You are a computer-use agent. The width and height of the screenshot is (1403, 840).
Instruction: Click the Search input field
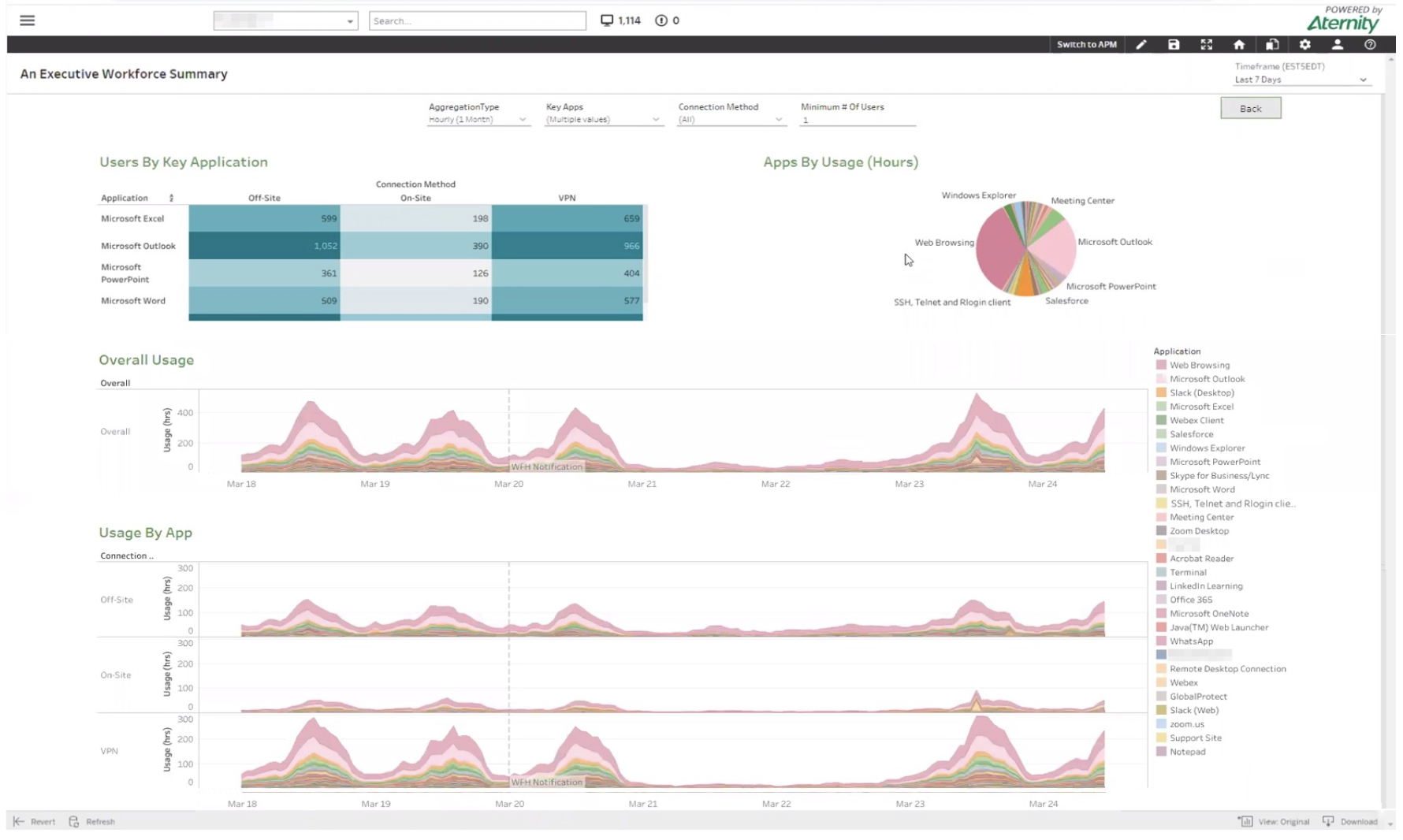pyautogui.click(x=478, y=20)
